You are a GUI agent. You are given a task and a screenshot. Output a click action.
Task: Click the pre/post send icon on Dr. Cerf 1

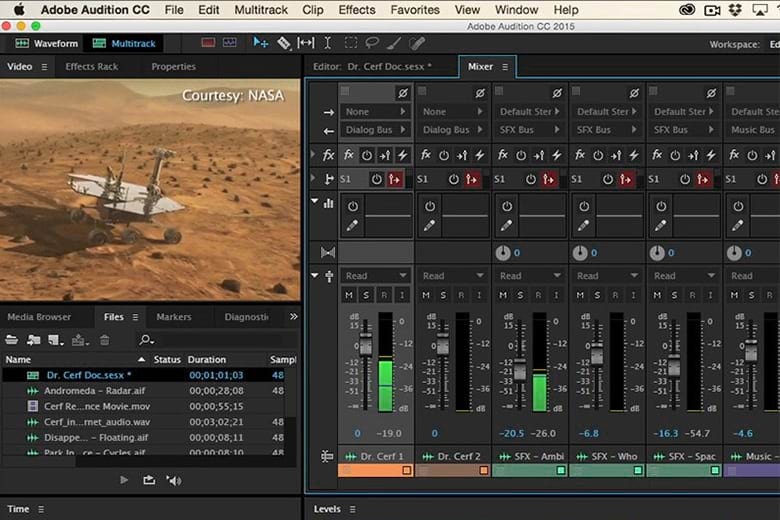tap(394, 179)
